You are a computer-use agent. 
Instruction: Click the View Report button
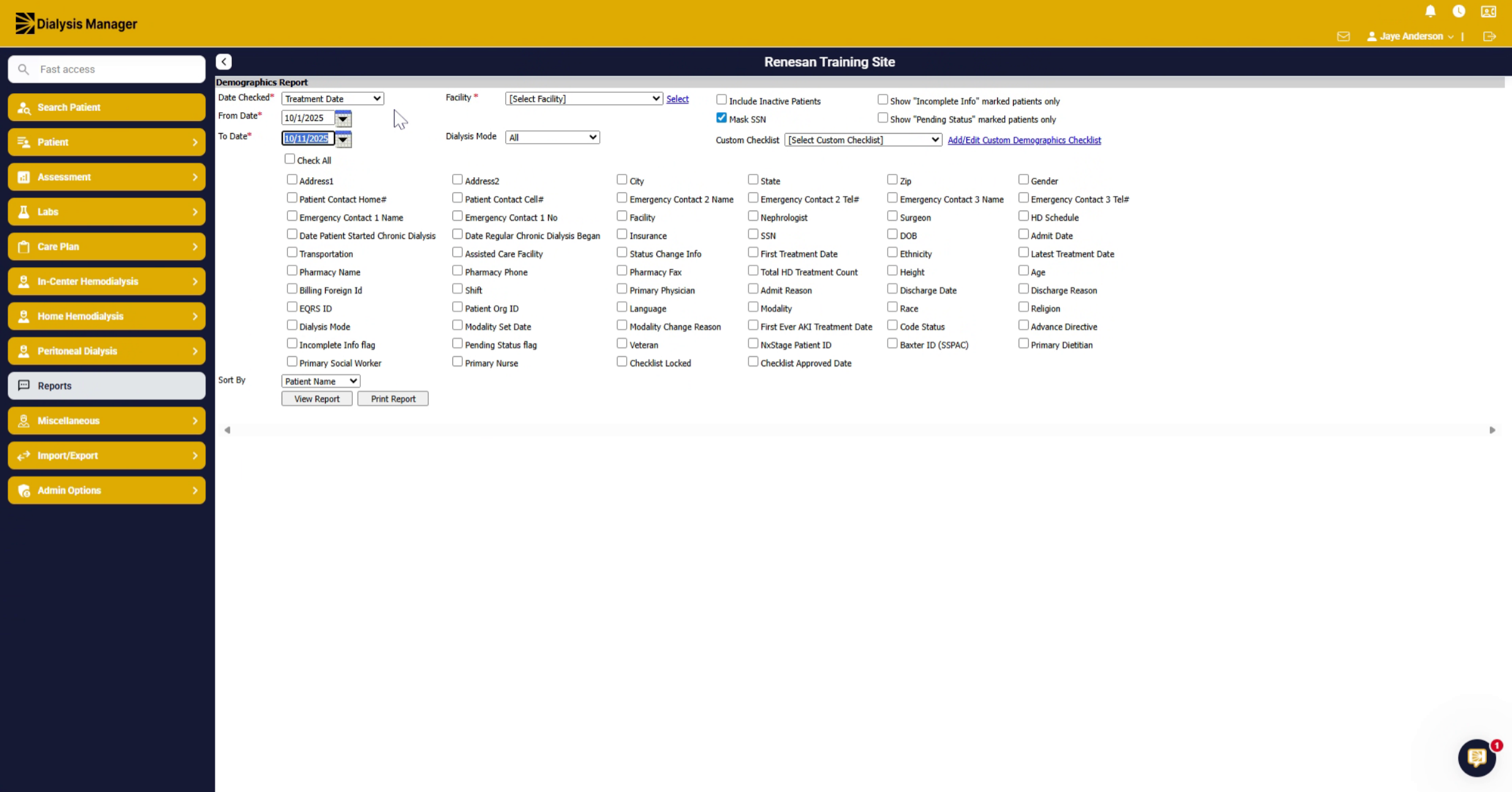click(317, 399)
